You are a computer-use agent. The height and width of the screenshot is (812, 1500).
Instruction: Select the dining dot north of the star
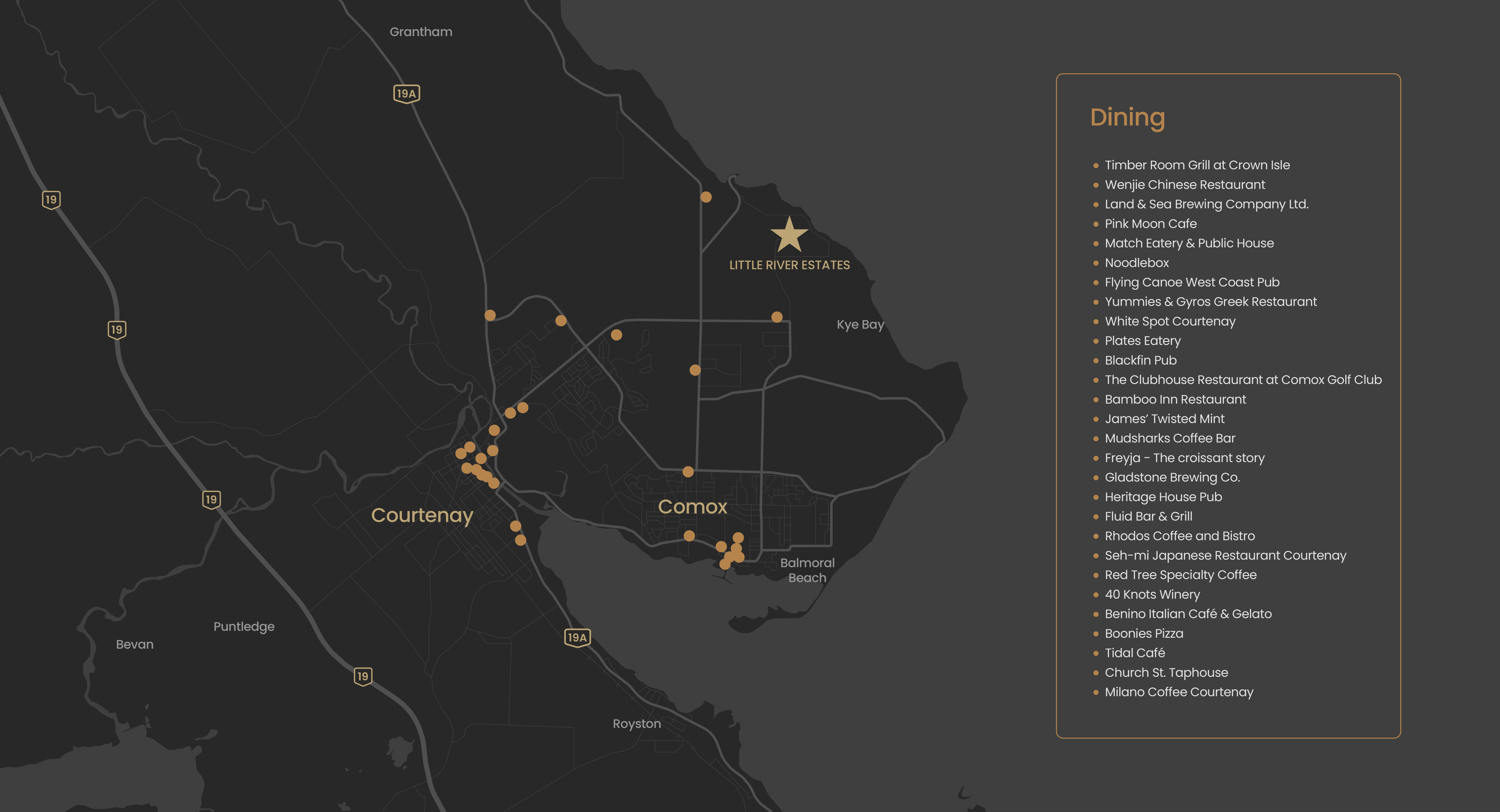pos(706,197)
